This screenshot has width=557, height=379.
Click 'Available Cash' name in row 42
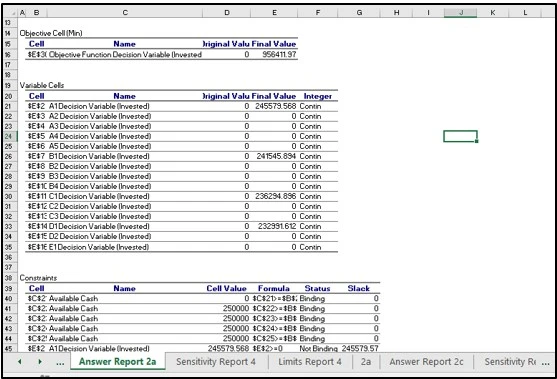(x=74, y=319)
